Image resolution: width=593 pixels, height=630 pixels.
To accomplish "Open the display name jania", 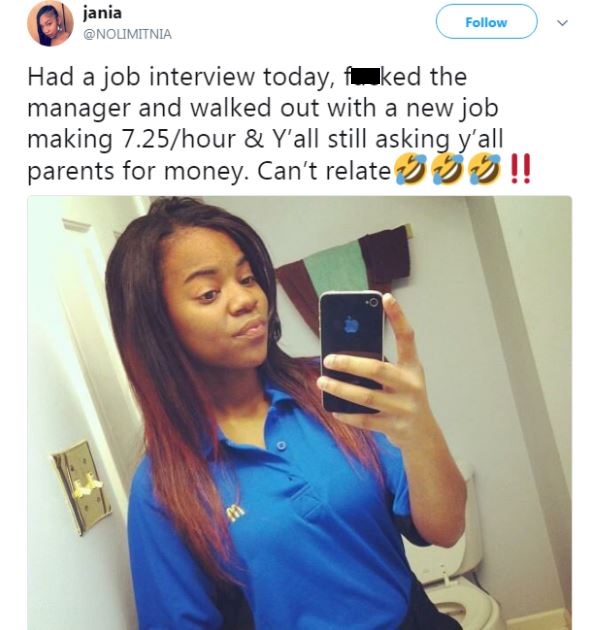I will pos(102,13).
